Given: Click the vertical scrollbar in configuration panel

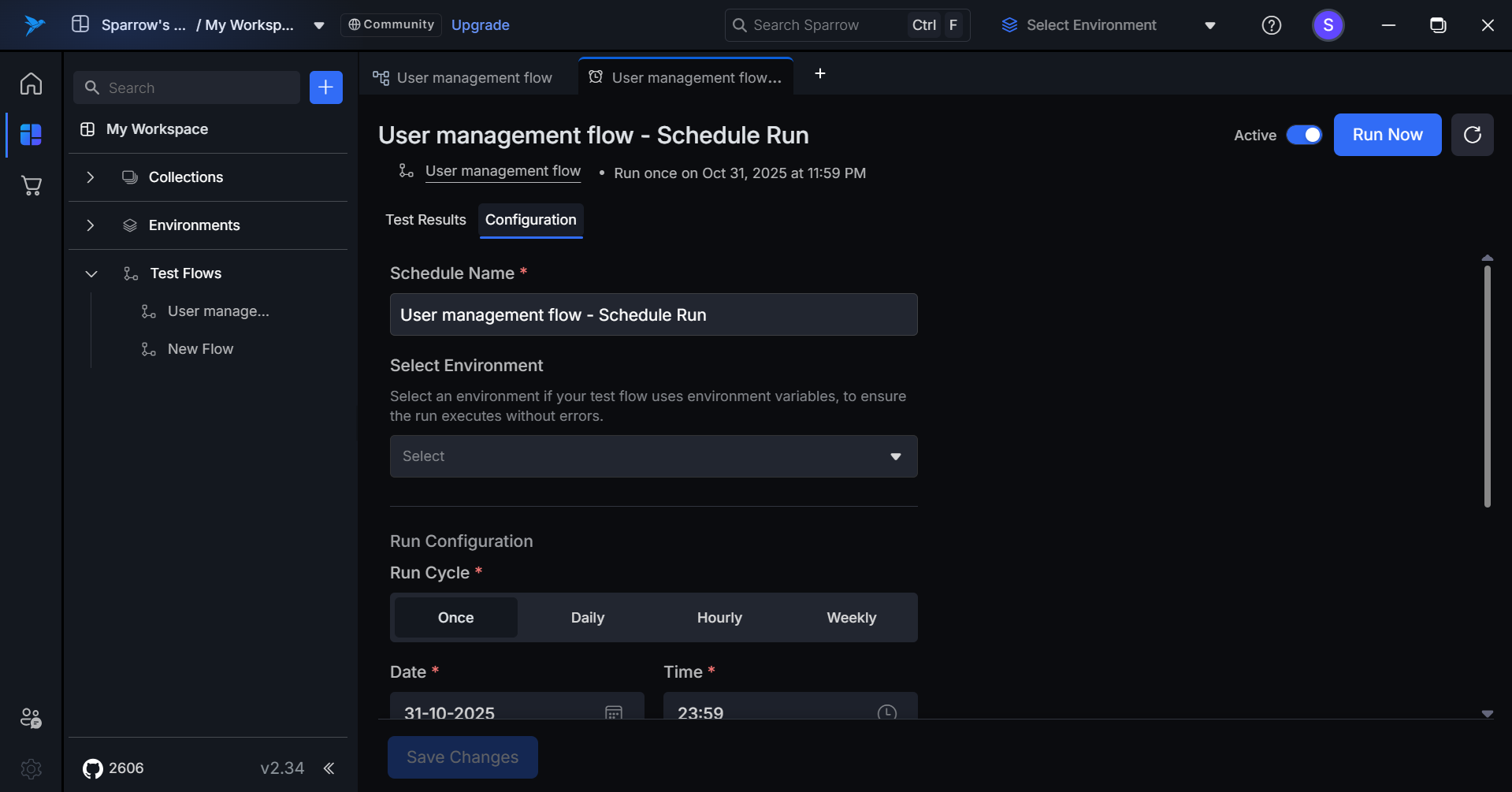Looking at the screenshot, I should pyautogui.click(x=1487, y=386).
